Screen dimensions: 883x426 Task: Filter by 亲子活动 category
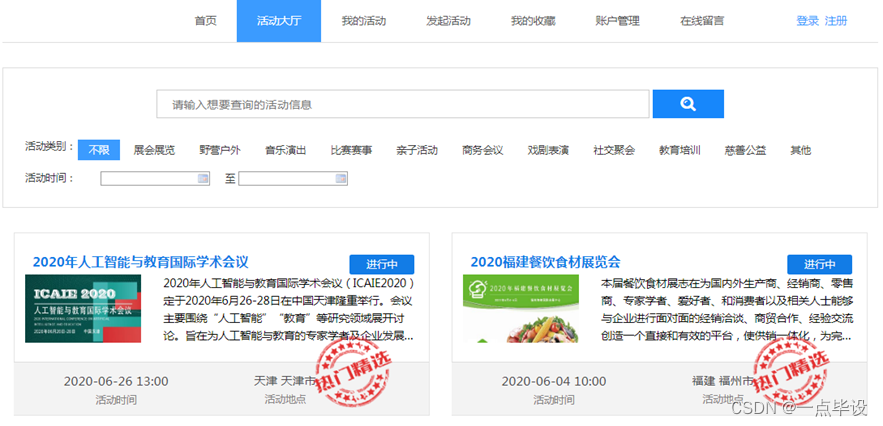(x=417, y=150)
